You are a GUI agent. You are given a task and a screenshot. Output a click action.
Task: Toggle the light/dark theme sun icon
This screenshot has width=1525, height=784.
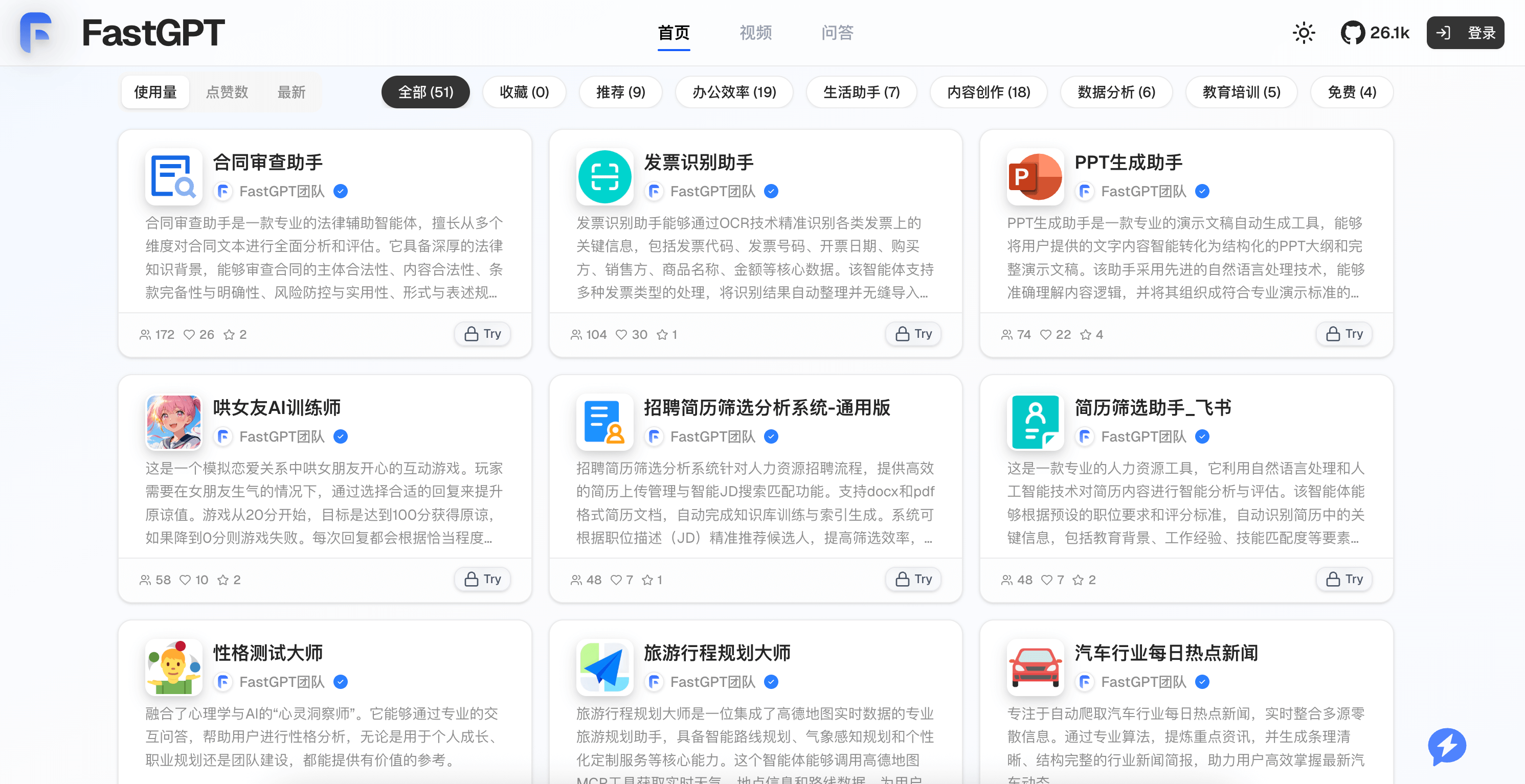coord(1304,33)
